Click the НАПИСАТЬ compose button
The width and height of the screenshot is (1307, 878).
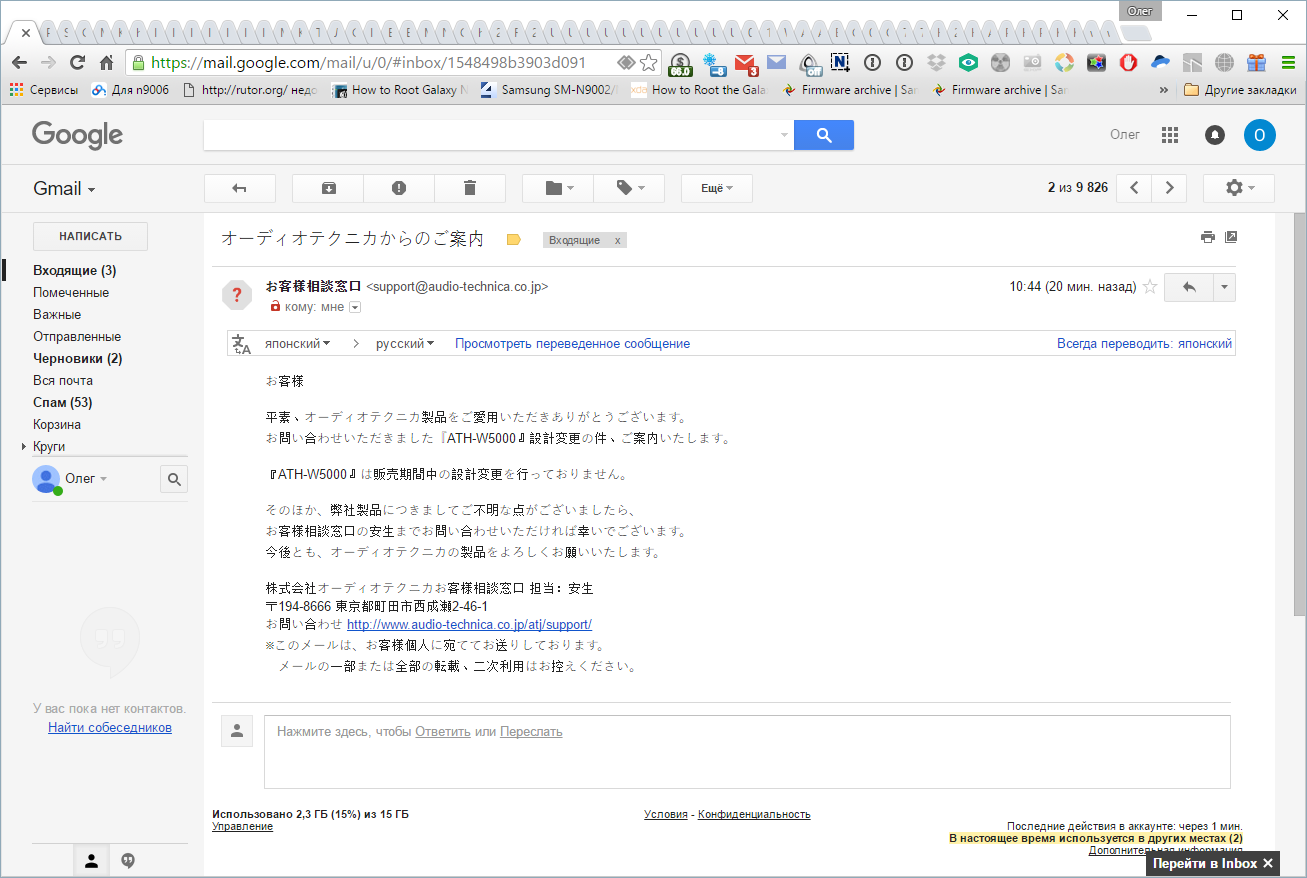pos(90,237)
